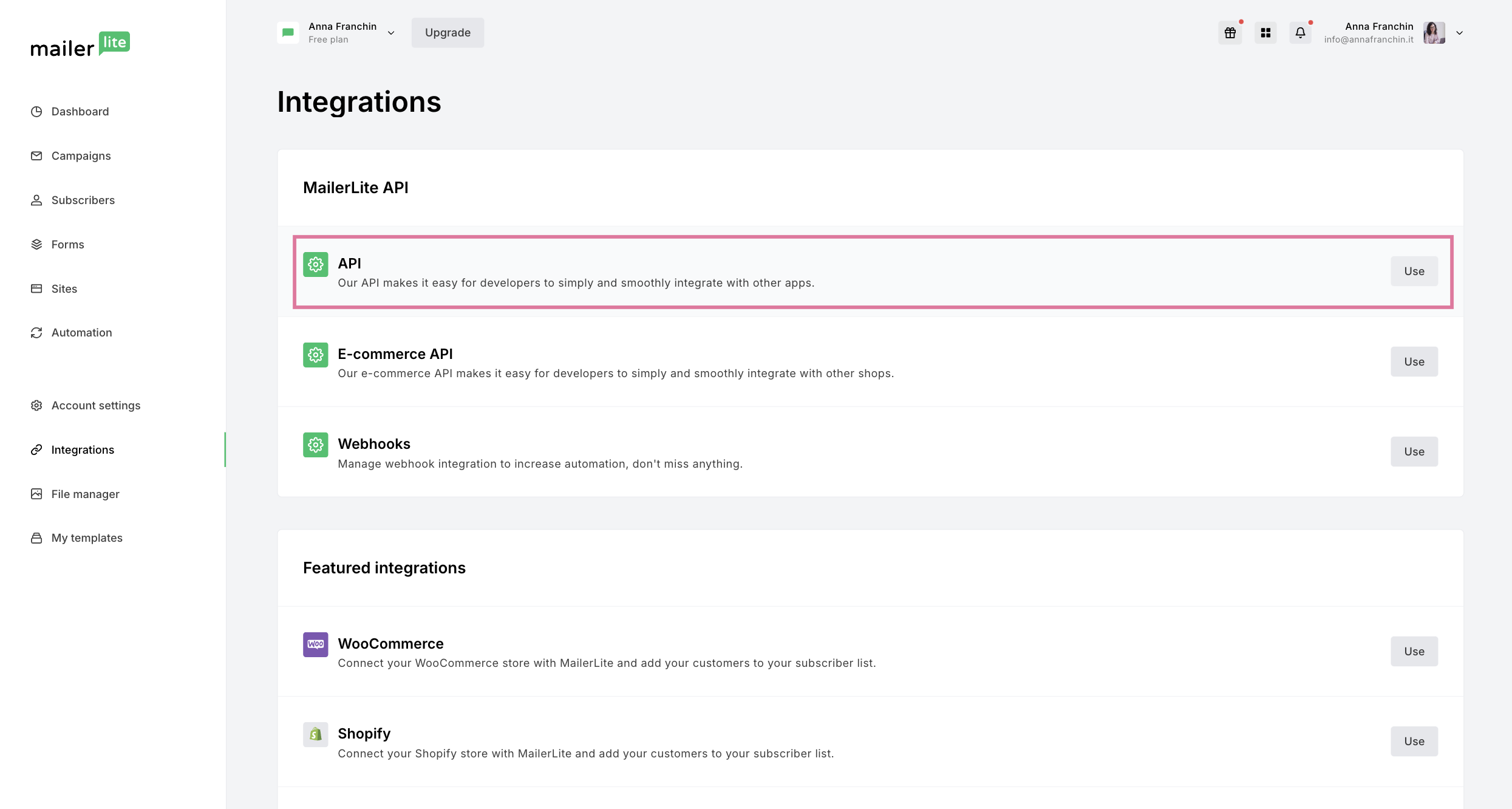Expand the user profile menu chevron

[1460, 33]
